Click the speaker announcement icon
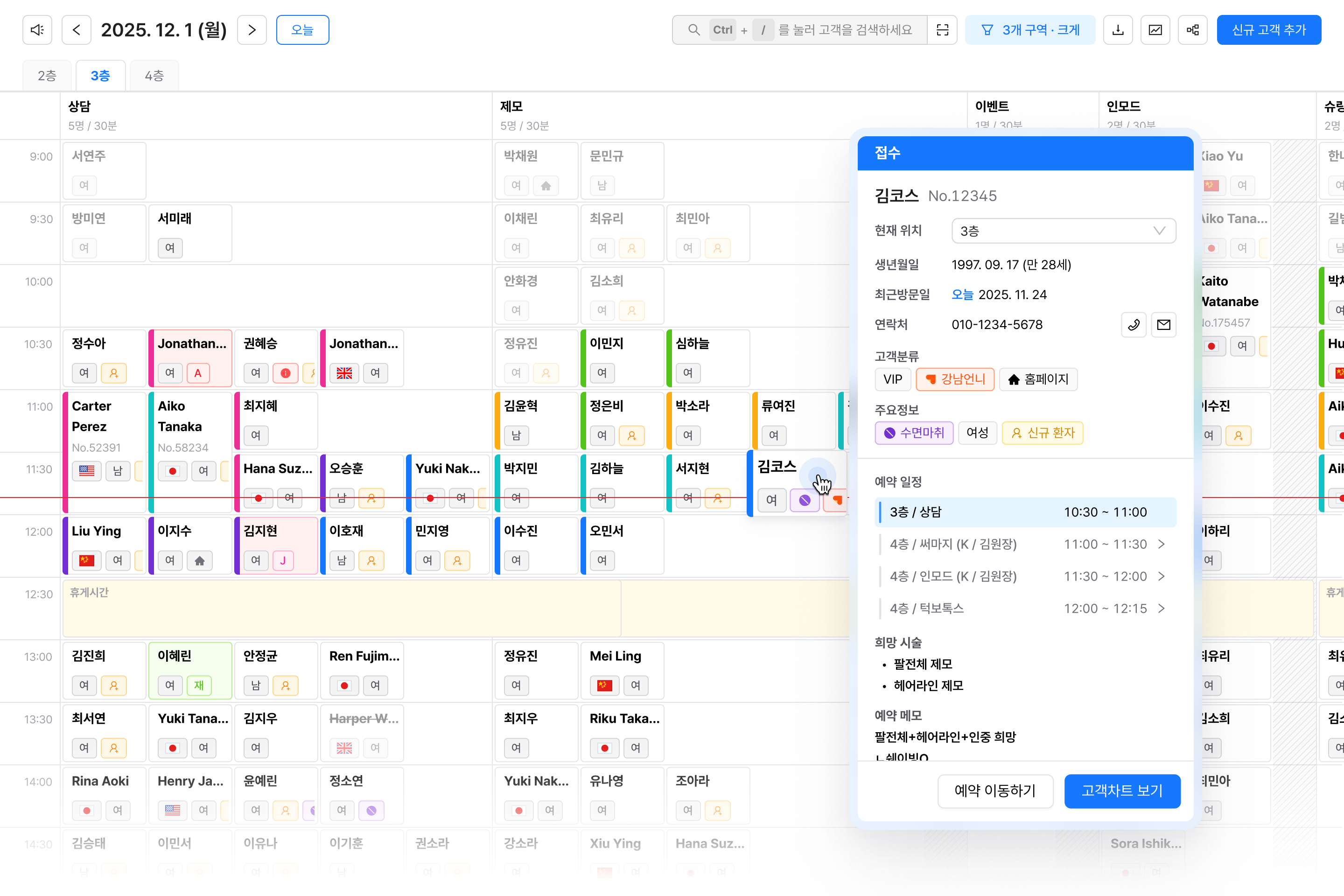This screenshot has height=896, width=1344. click(37, 30)
